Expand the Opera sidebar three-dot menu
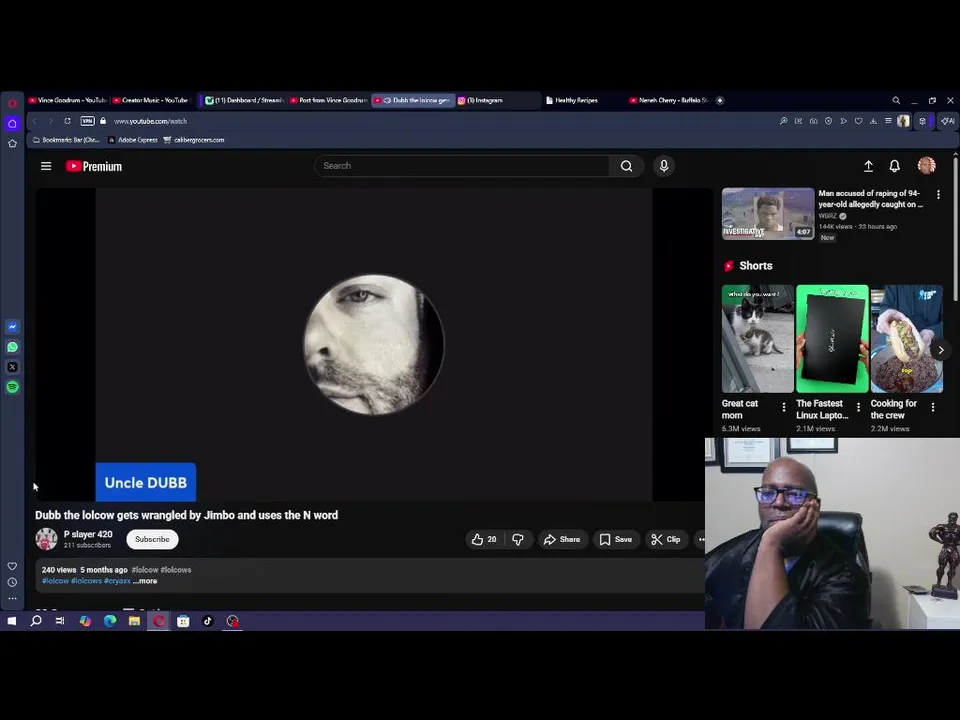This screenshot has height=720, width=960. point(12,599)
